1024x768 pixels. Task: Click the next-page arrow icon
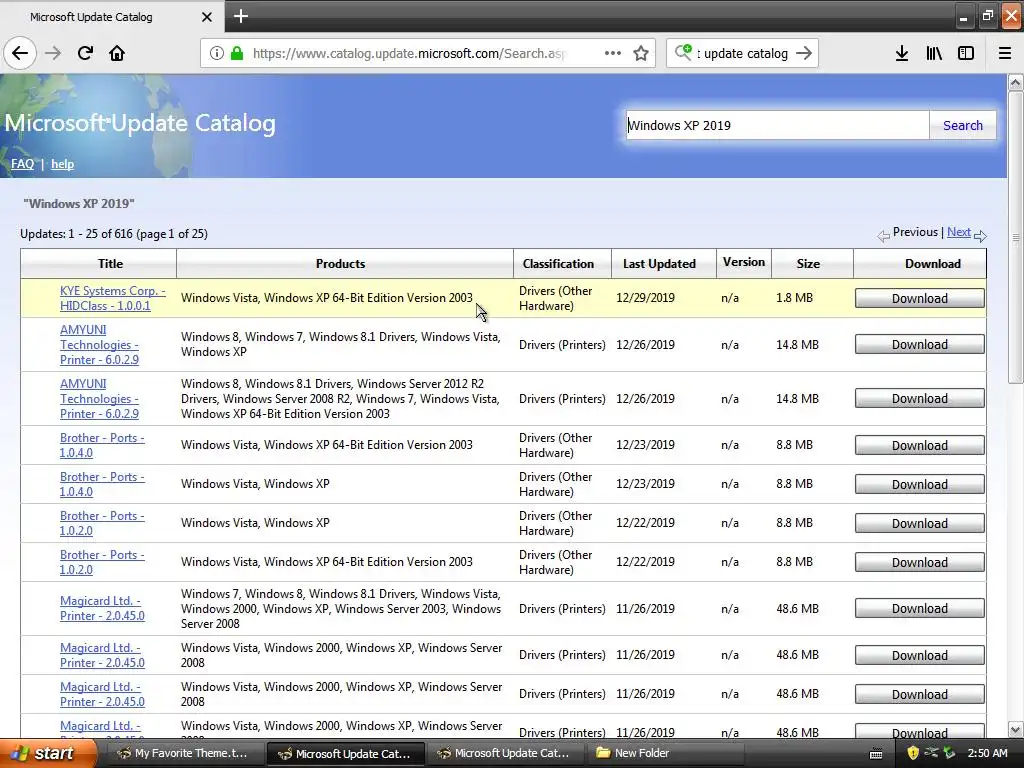pos(980,236)
